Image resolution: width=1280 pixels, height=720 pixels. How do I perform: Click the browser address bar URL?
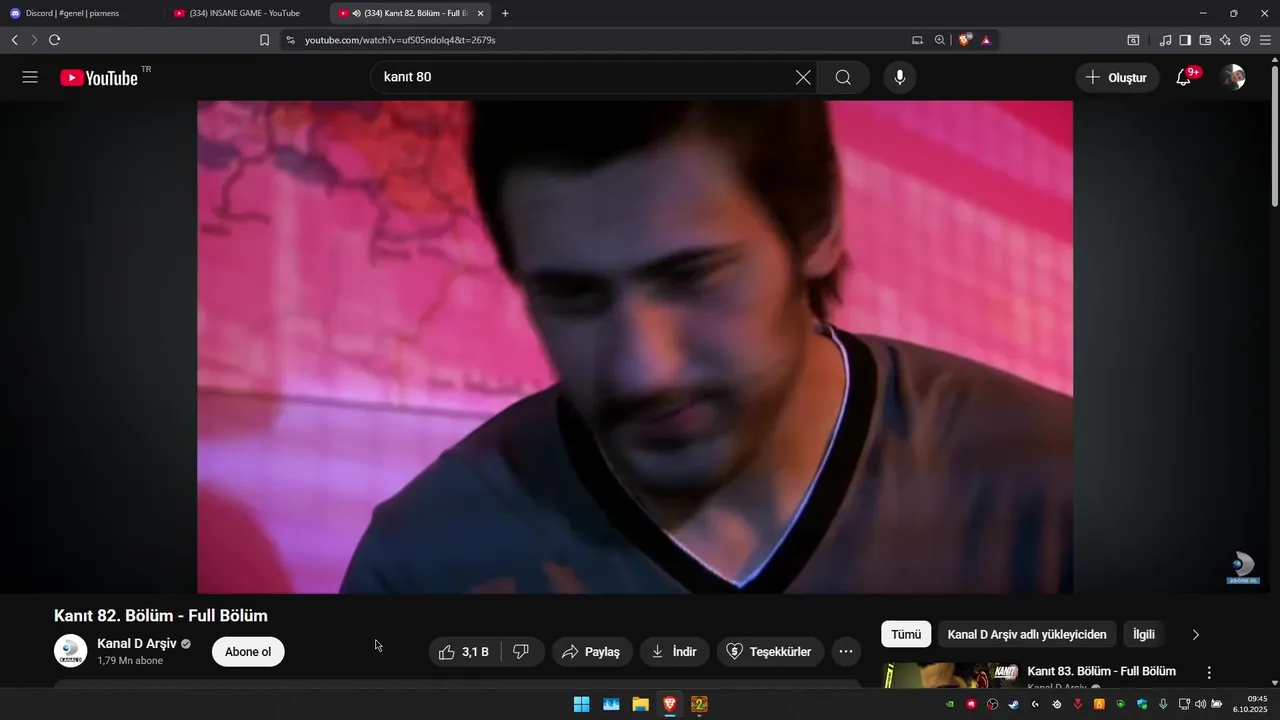[x=400, y=40]
